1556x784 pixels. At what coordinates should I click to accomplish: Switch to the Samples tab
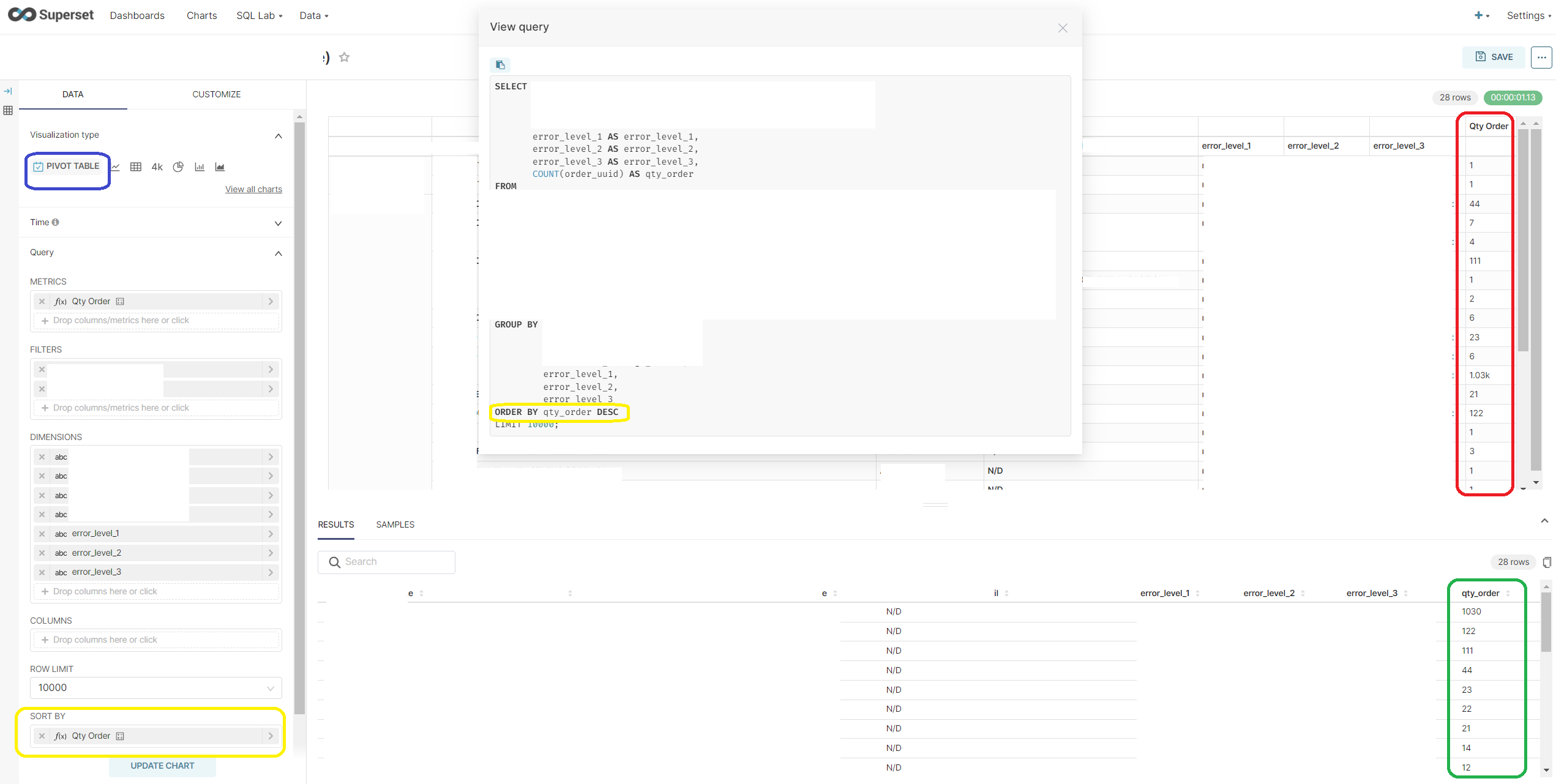395,525
